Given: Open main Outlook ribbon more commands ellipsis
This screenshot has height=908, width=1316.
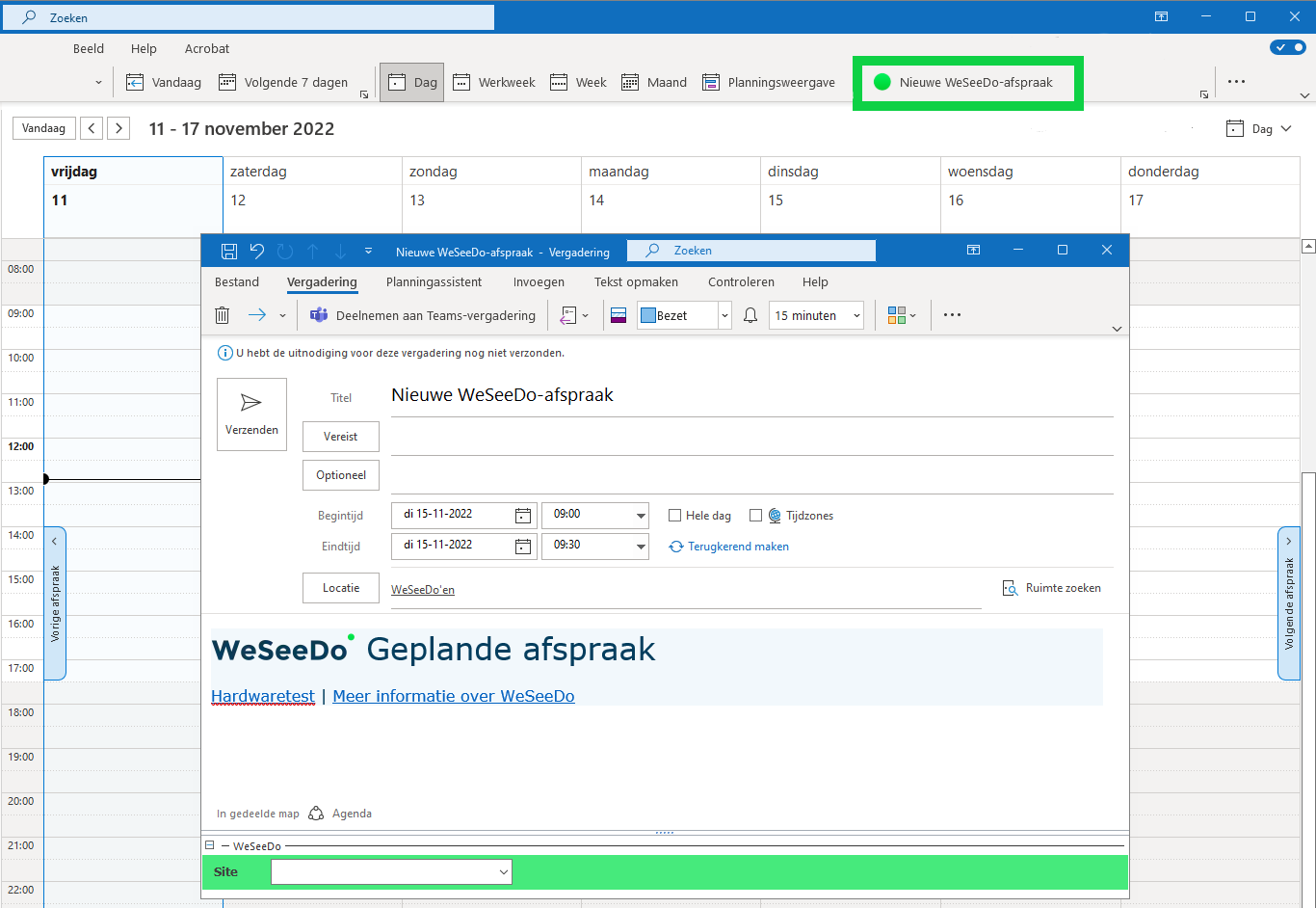Looking at the screenshot, I should pyautogui.click(x=1237, y=82).
